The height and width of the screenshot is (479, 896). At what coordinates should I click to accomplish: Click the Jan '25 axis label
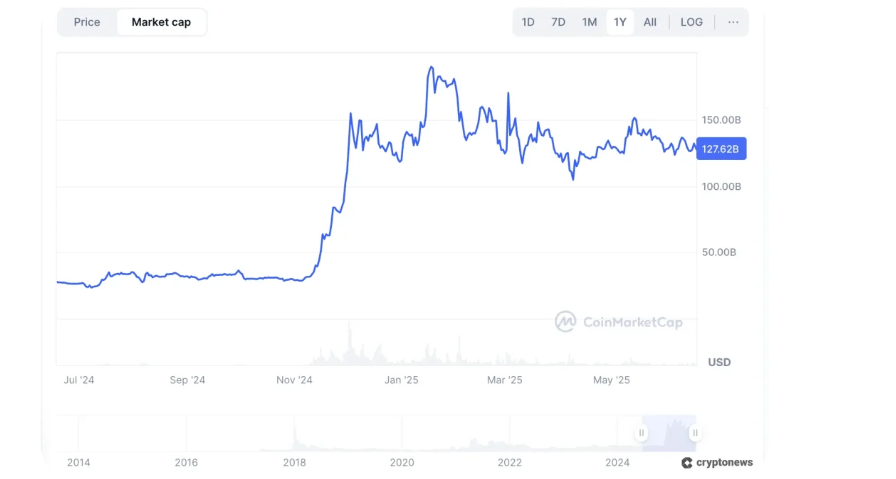tap(401, 380)
